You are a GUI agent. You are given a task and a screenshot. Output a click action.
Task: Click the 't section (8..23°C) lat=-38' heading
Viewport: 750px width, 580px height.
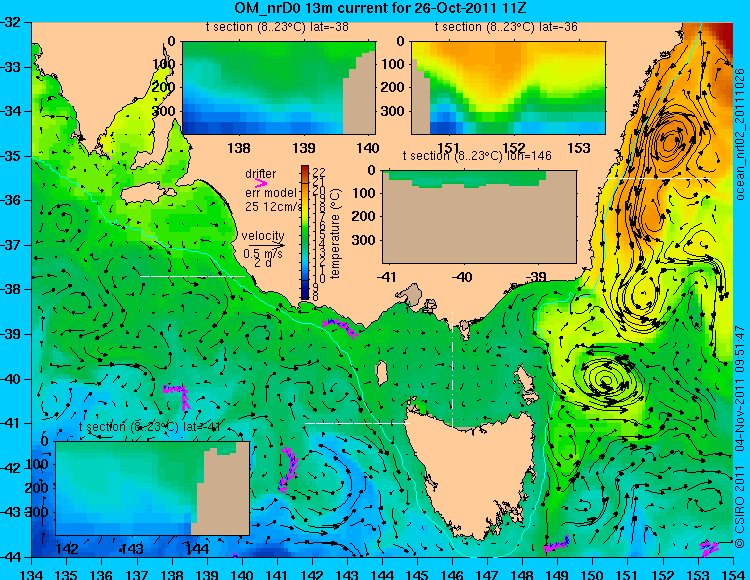(x=277, y=27)
